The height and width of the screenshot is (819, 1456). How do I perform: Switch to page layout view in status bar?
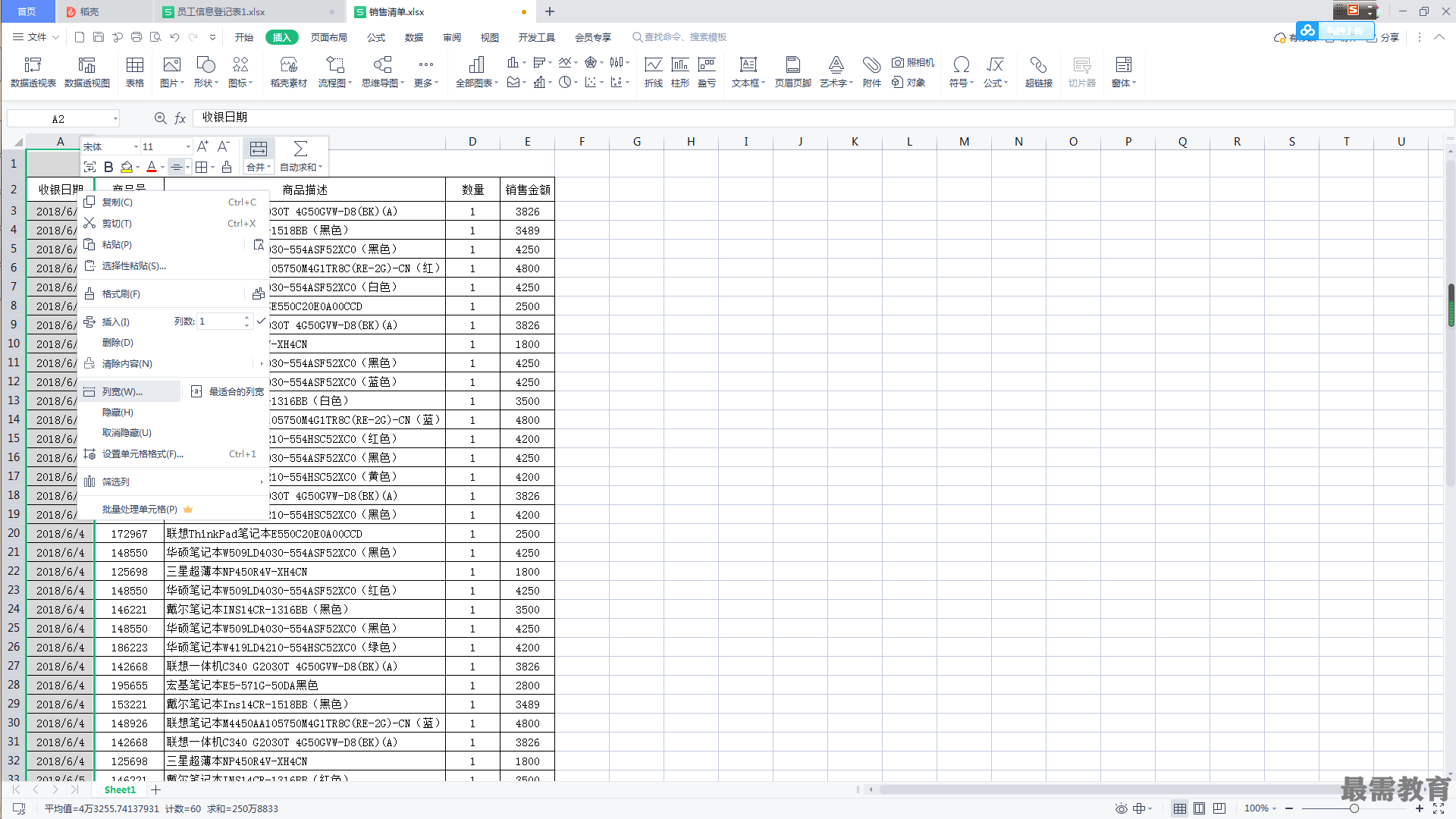pos(1199,808)
